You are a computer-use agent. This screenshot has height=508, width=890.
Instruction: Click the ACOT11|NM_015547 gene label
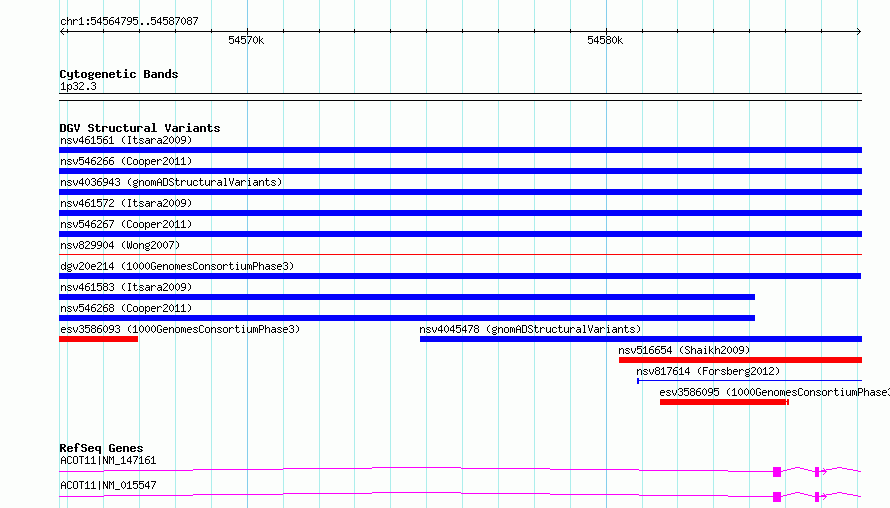point(108,485)
